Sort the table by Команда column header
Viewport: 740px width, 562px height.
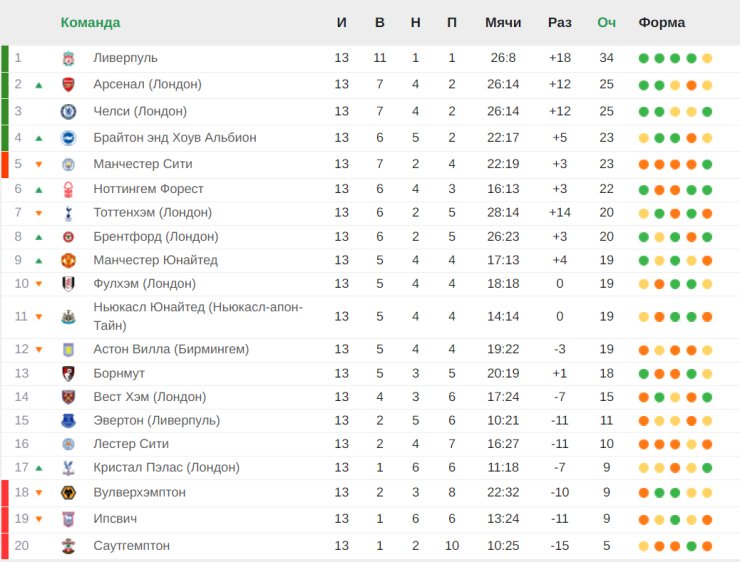pos(90,22)
